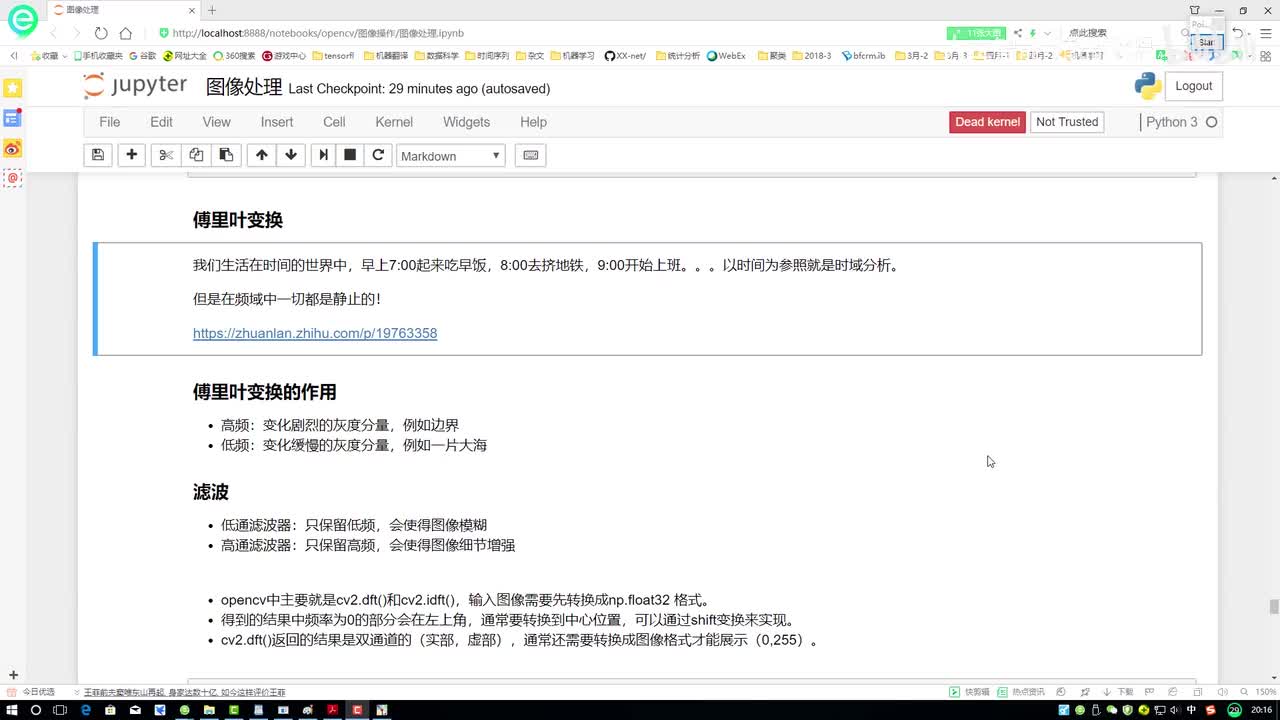Open the 2018-3 bookmark folder
This screenshot has width=1280, height=720.
point(811,56)
